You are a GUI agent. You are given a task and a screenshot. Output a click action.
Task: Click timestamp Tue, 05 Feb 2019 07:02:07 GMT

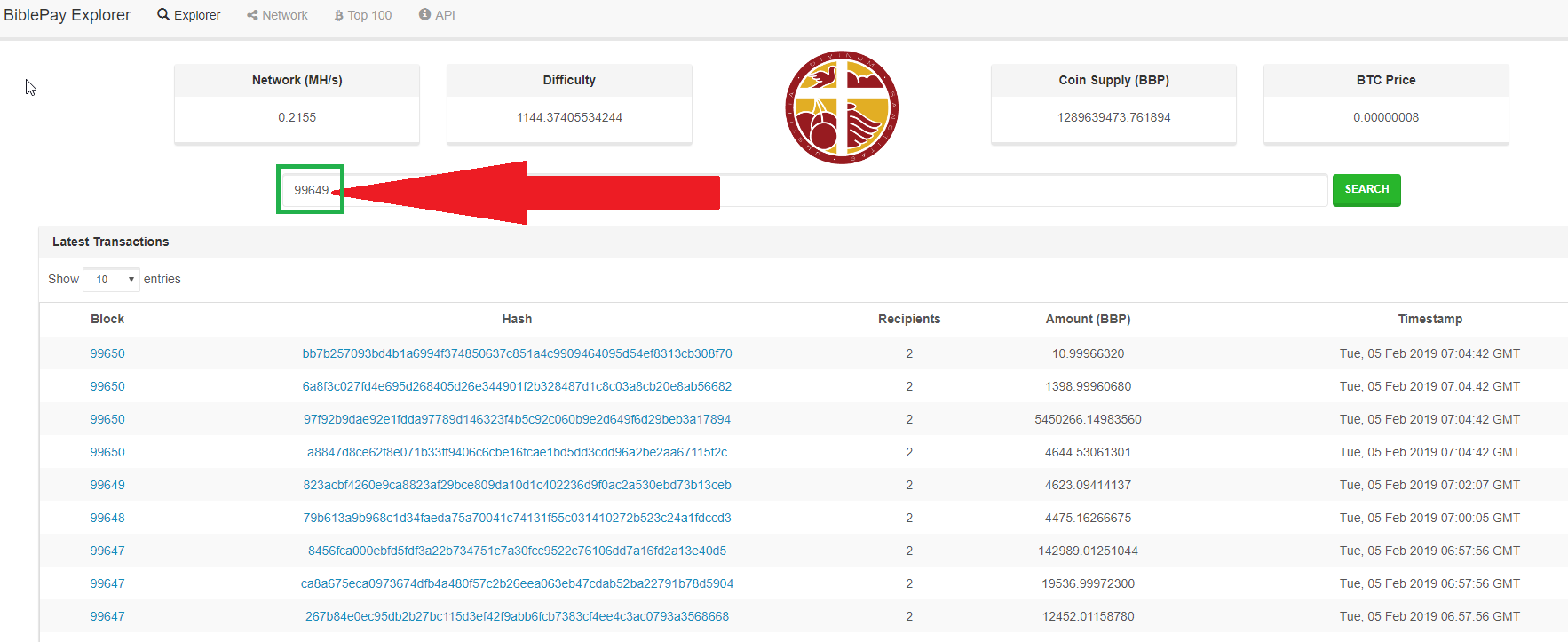point(1429,485)
